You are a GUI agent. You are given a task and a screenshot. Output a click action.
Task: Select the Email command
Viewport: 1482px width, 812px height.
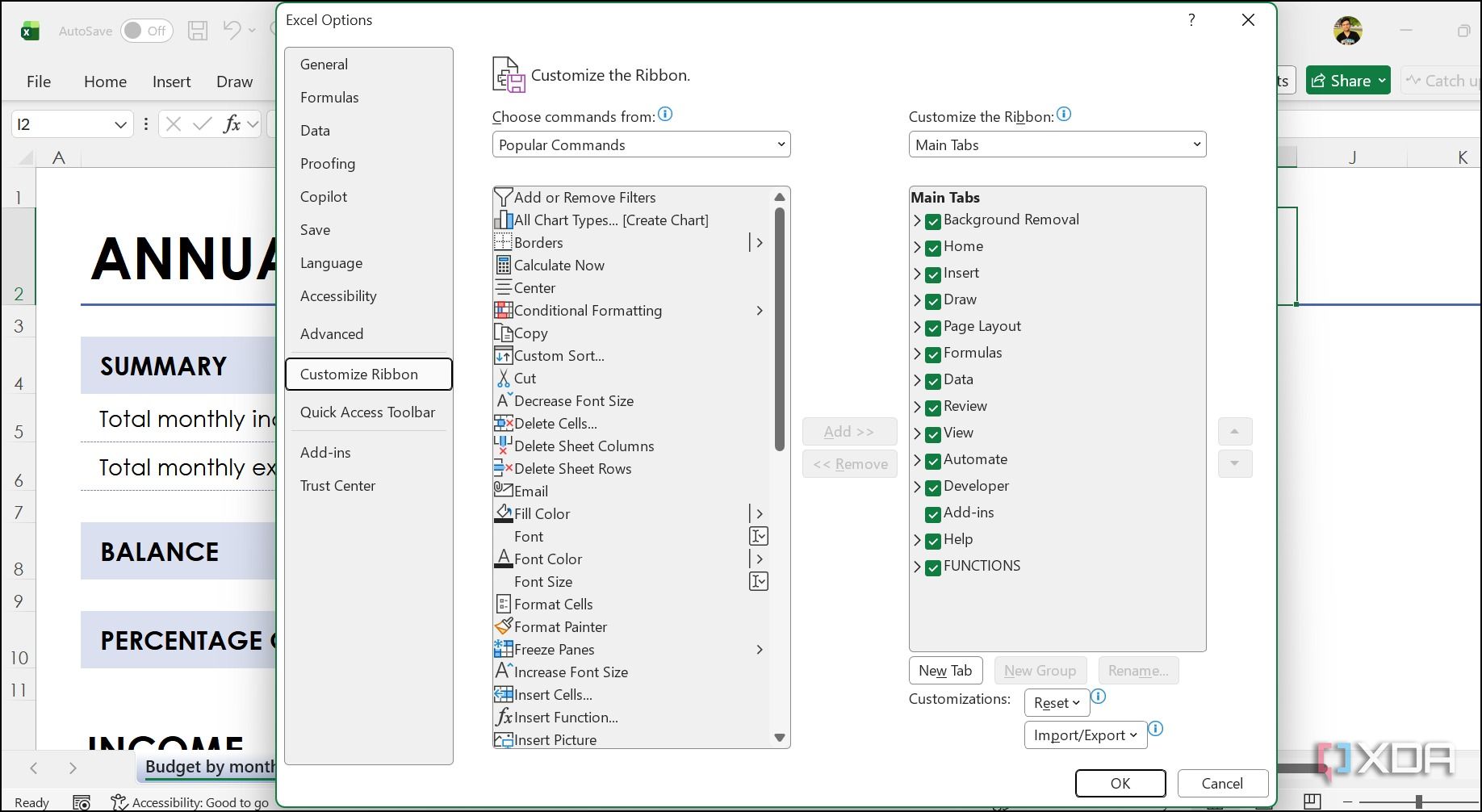(x=630, y=492)
